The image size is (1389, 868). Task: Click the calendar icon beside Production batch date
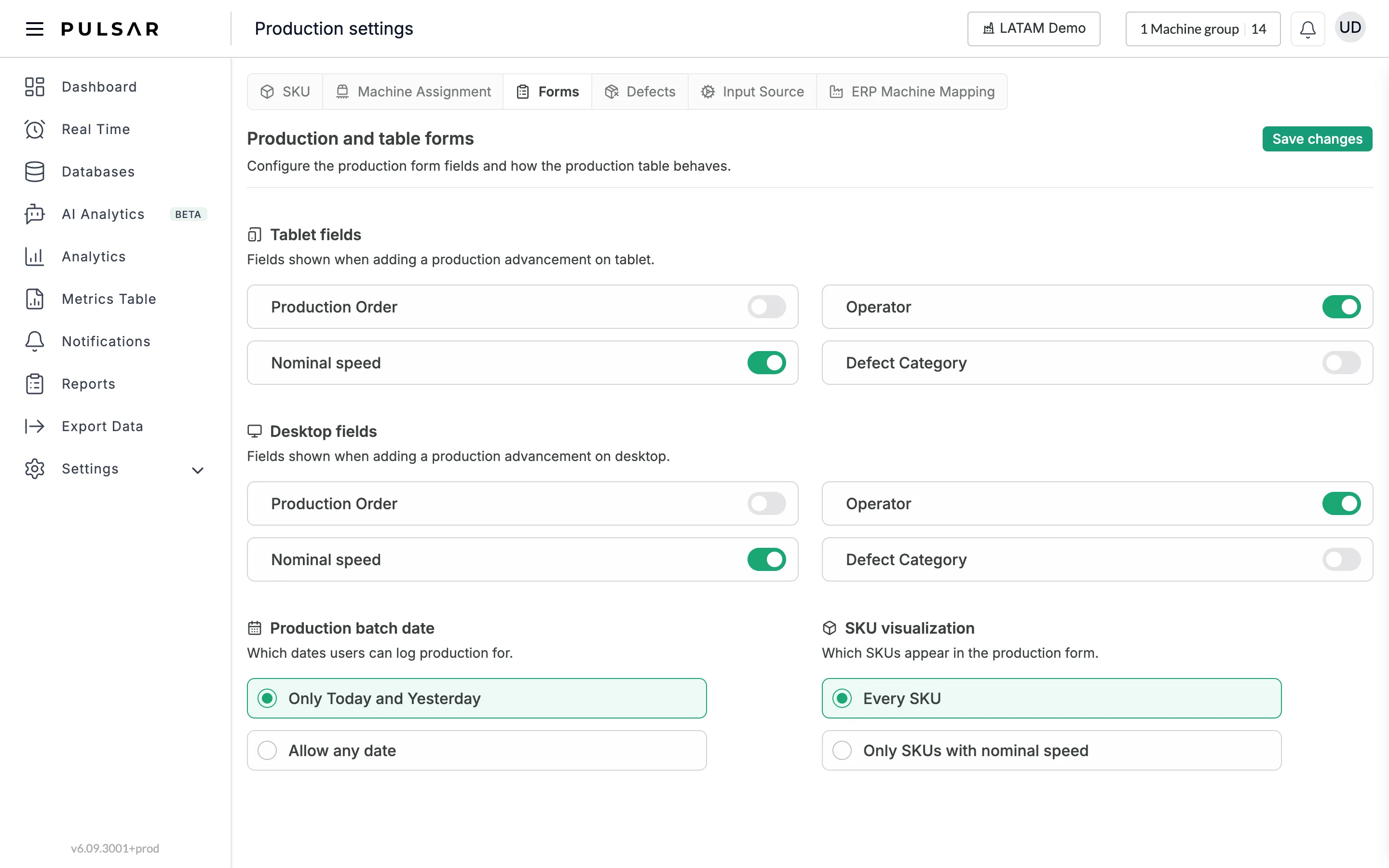click(254, 628)
